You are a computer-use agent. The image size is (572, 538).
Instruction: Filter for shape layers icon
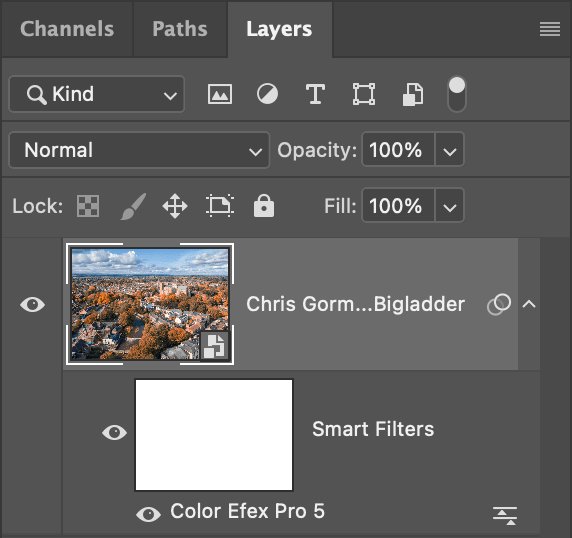click(x=364, y=94)
